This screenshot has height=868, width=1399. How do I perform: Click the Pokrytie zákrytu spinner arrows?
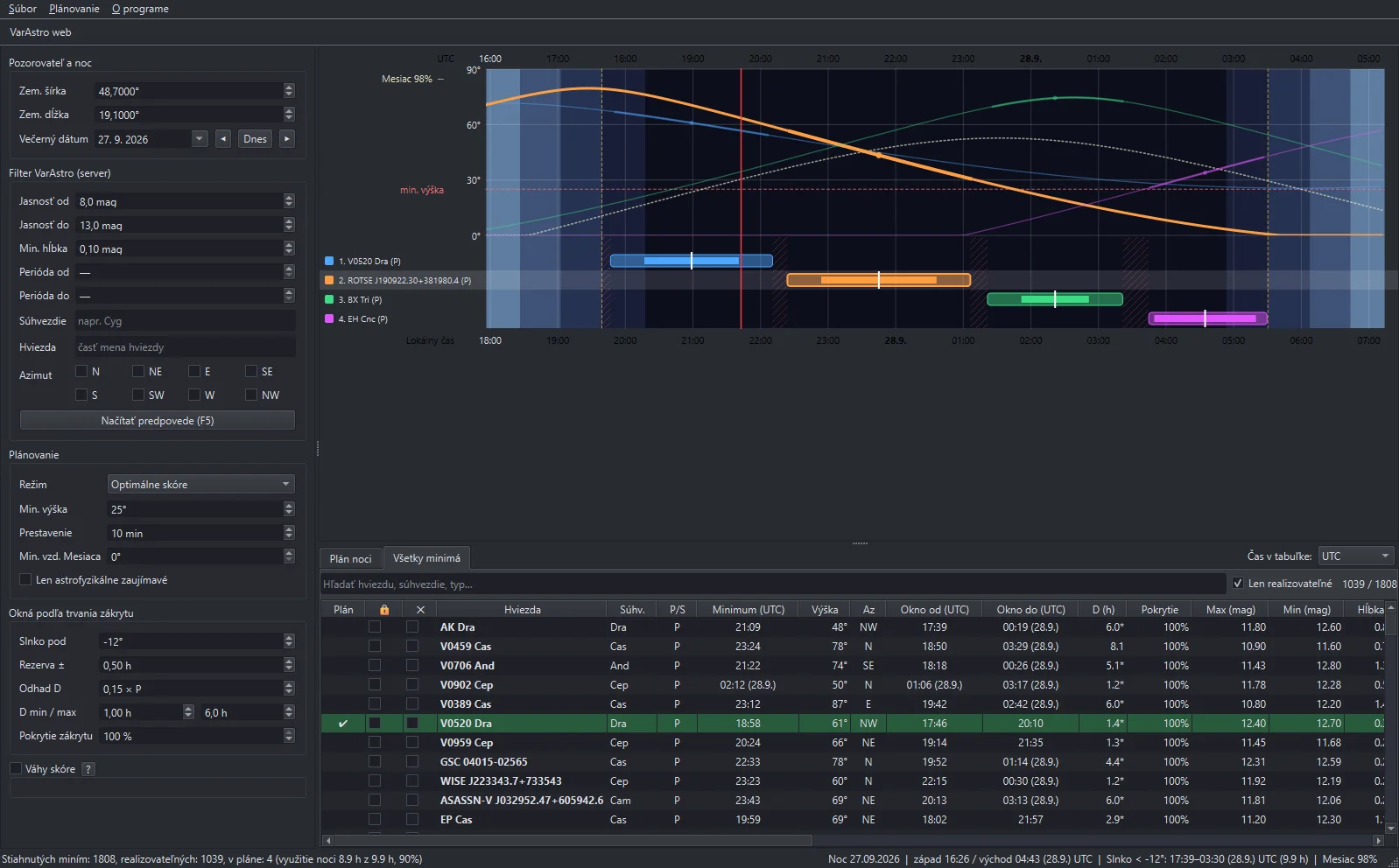[289, 736]
